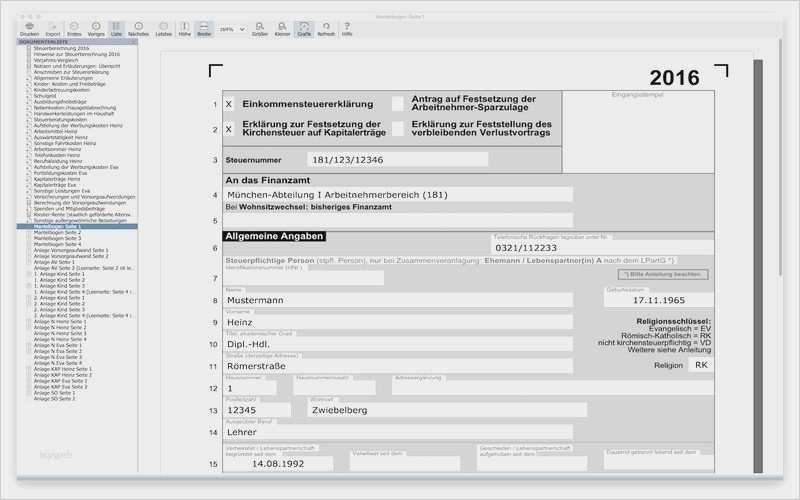This screenshot has height=500, width=800.
Task: Click the Vorname field containing Heinz
Action: (x=397, y=322)
